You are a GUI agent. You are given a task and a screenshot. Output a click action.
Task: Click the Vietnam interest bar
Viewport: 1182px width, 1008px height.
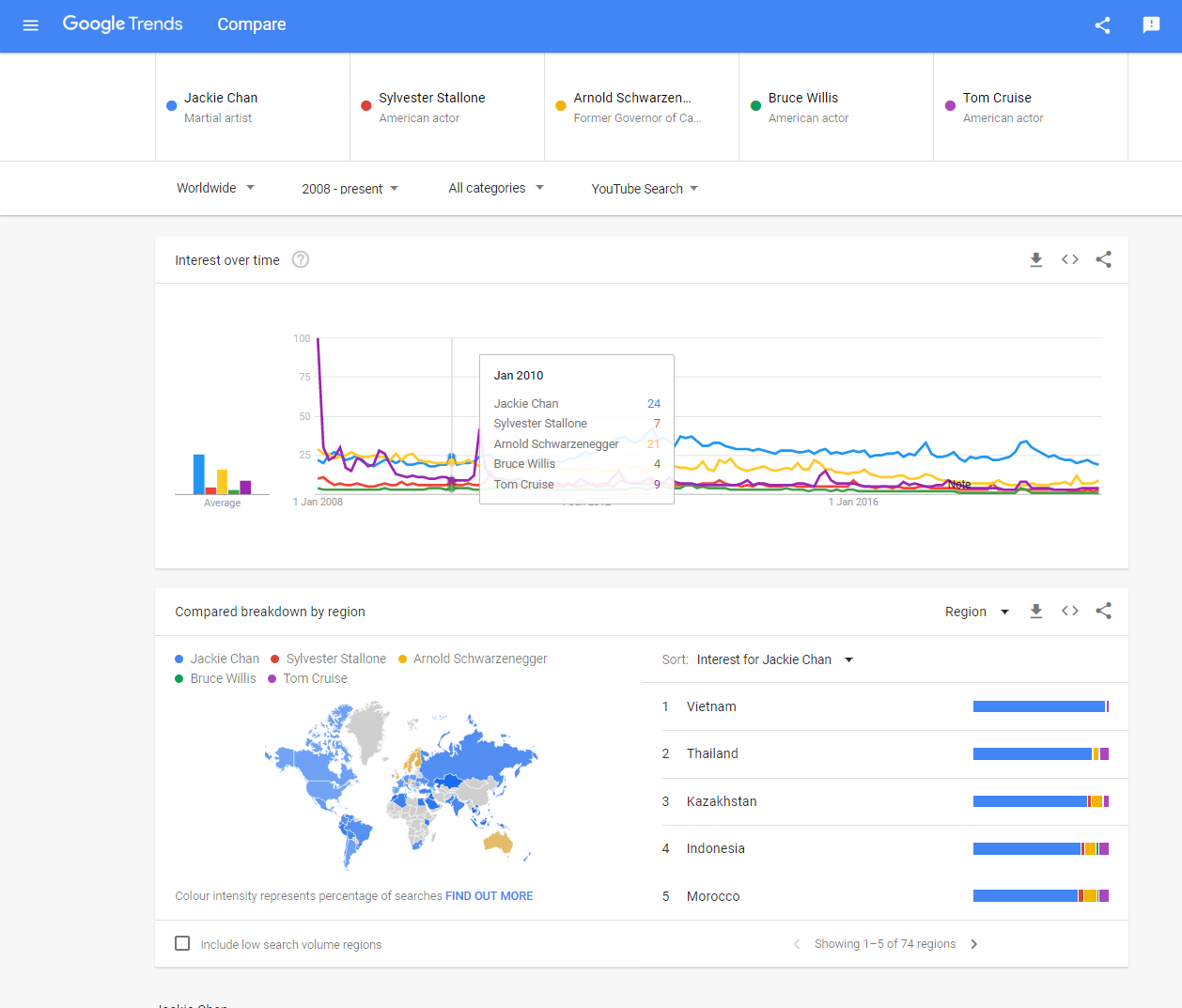point(1041,706)
